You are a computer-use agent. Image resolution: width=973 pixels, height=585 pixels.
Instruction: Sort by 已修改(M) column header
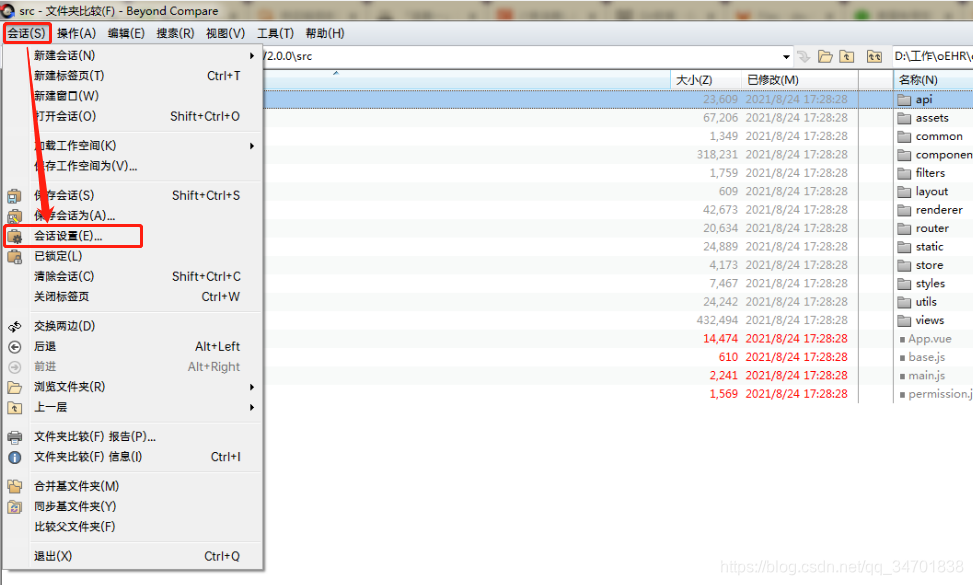[x=800, y=79]
